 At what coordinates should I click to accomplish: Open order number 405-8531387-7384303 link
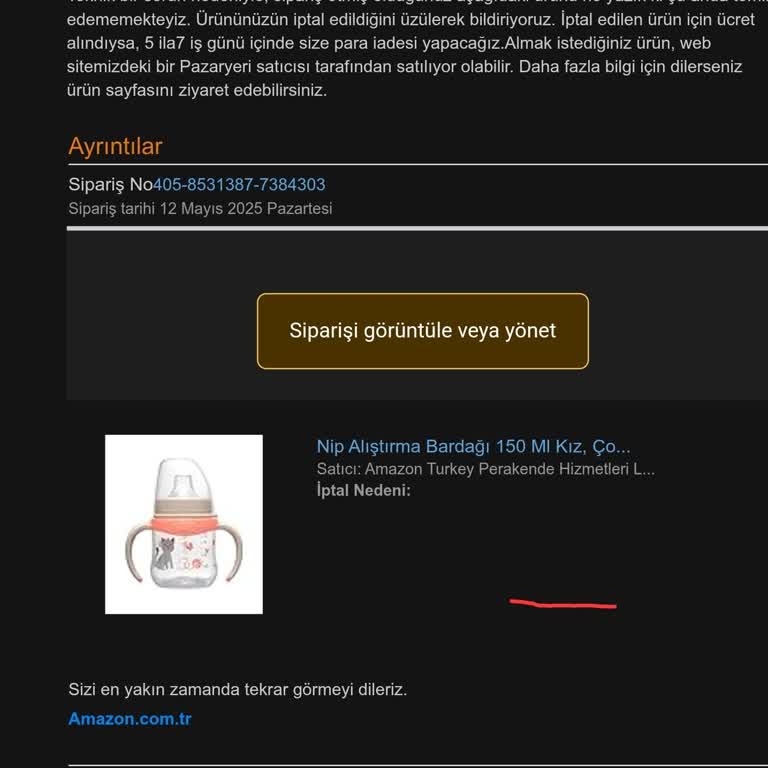point(239,185)
